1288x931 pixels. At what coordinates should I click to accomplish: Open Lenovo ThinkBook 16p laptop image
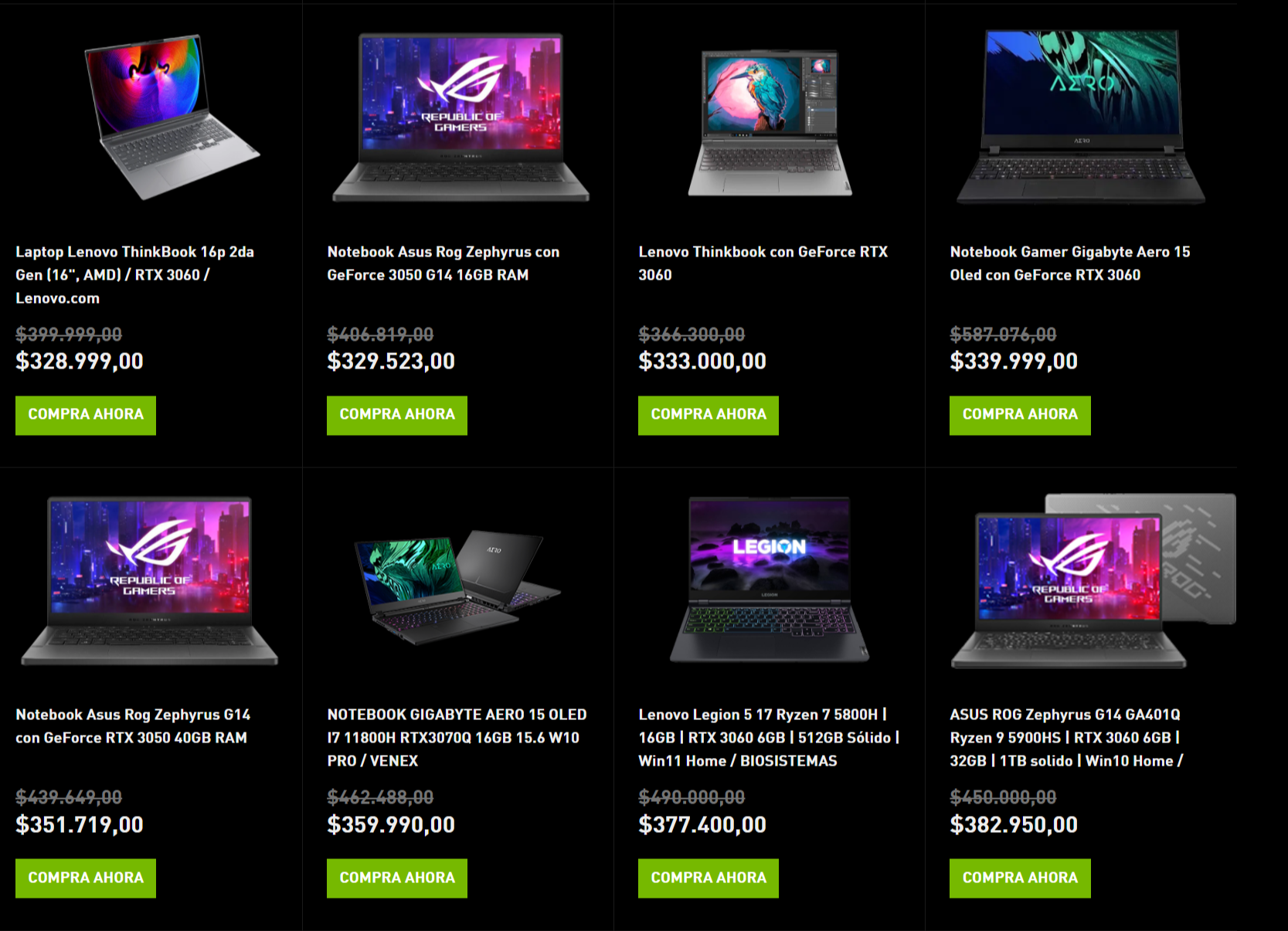172,117
